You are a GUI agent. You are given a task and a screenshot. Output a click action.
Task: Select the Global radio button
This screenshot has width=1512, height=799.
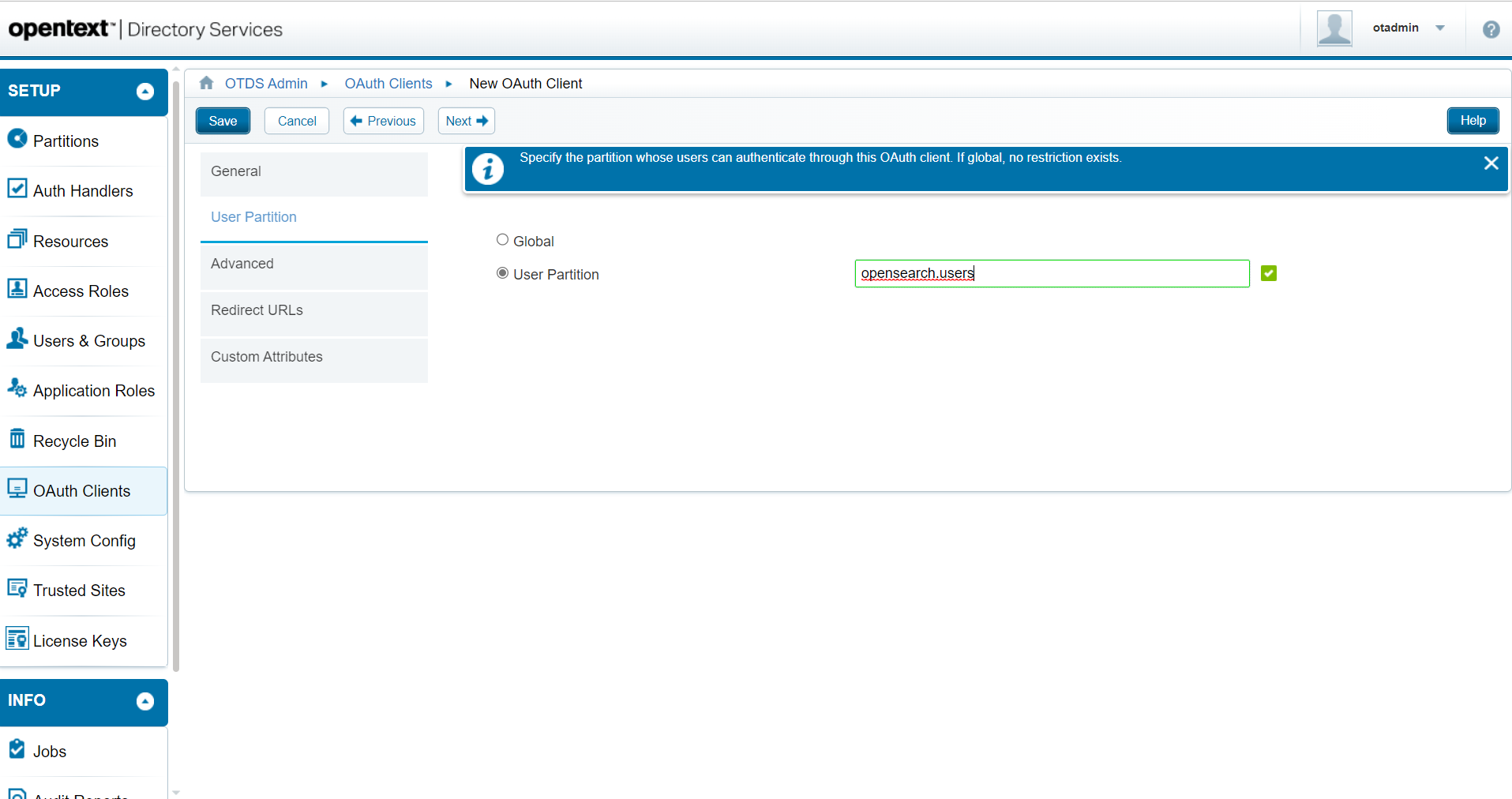502,240
